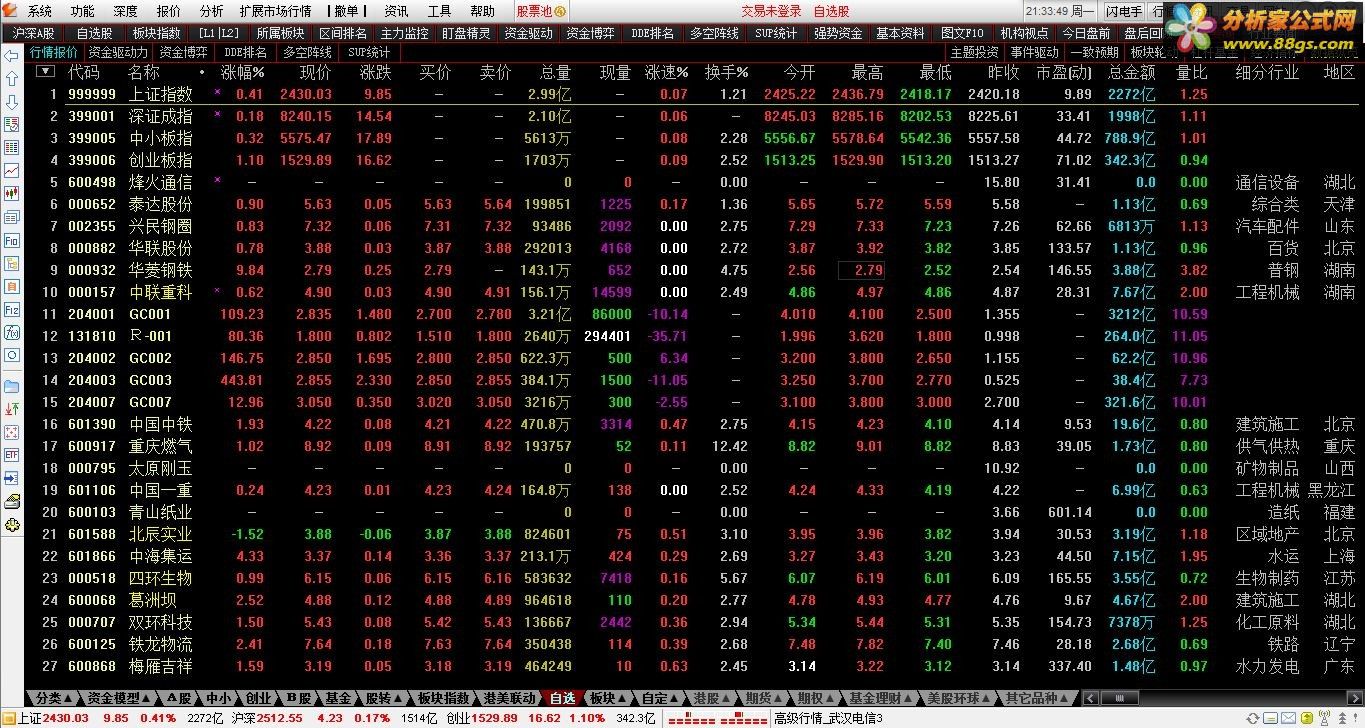Screen dimensions: 1365x728
Task: Click the 盯盘精灵 toolbar button
Action: 466,33
